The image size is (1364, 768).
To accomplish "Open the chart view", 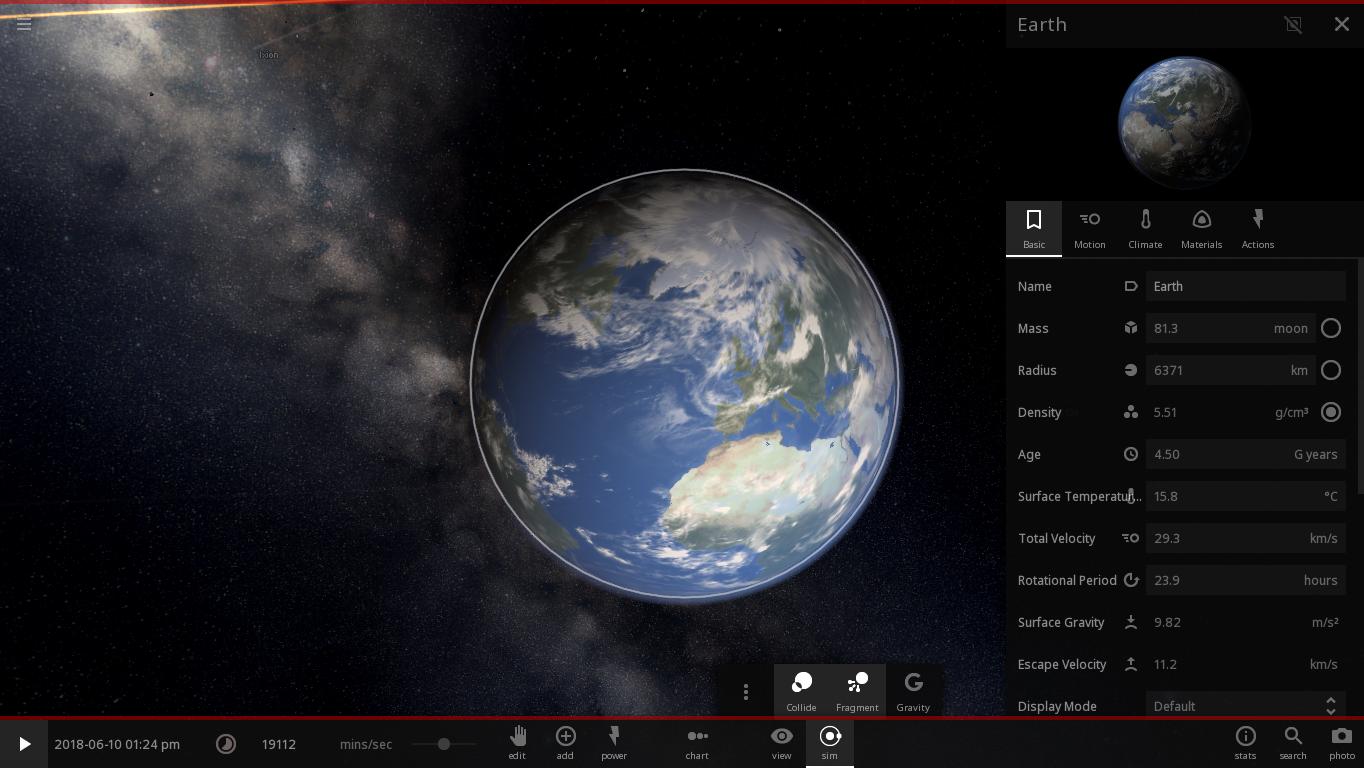I will [697, 743].
